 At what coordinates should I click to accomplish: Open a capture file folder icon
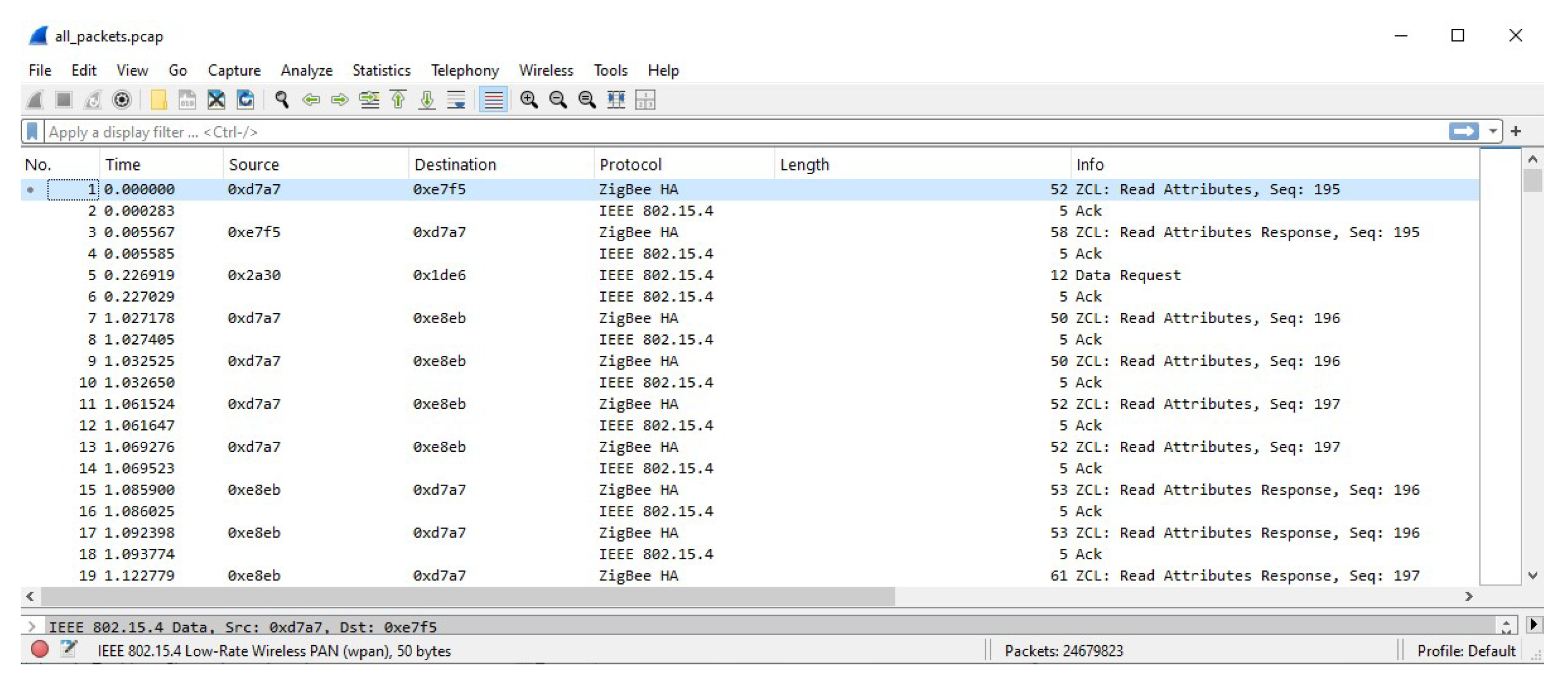[x=158, y=99]
